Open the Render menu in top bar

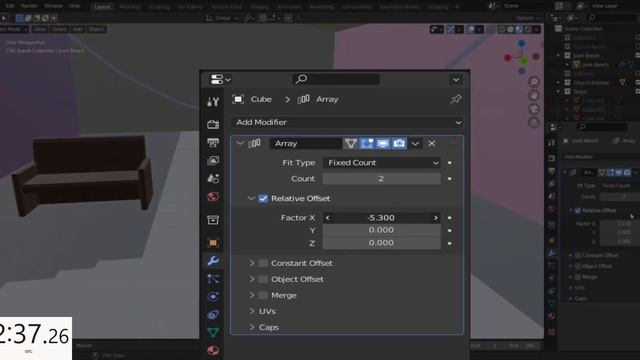(x=29, y=6)
